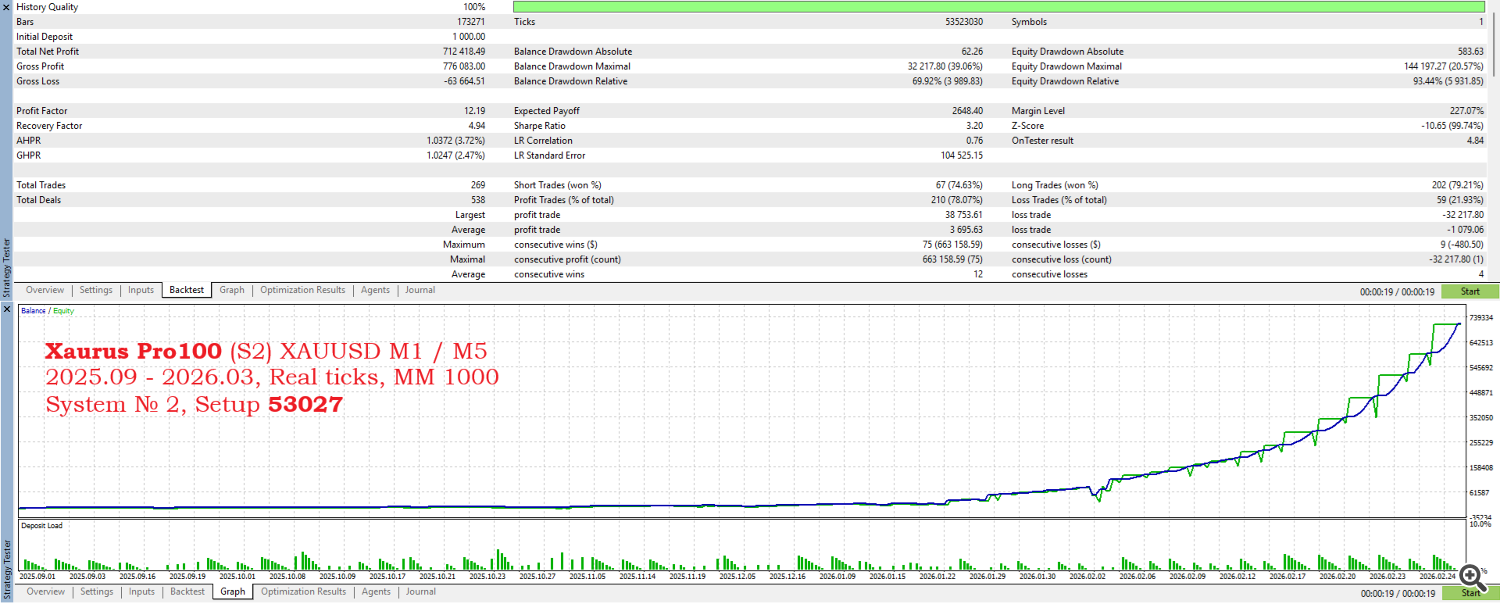Select the LR Standard Error value 104 525.15

961,156
